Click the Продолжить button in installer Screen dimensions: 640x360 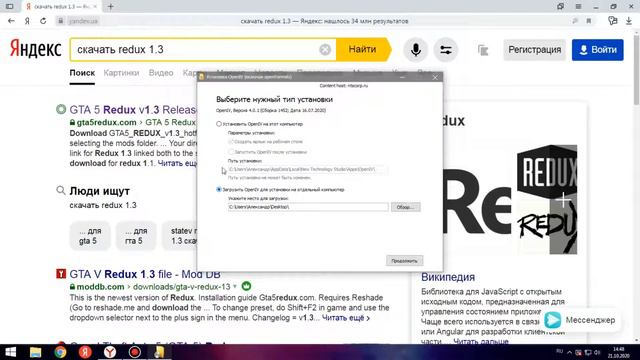404,260
